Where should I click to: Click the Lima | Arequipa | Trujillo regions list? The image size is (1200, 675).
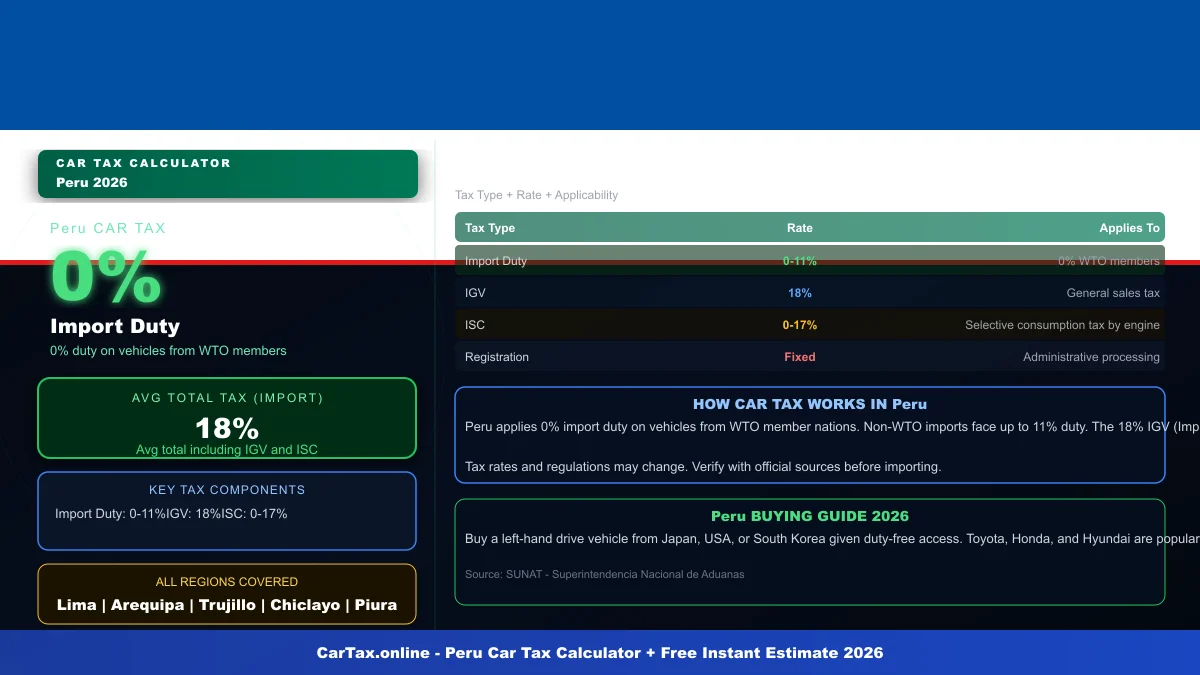[x=227, y=605]
